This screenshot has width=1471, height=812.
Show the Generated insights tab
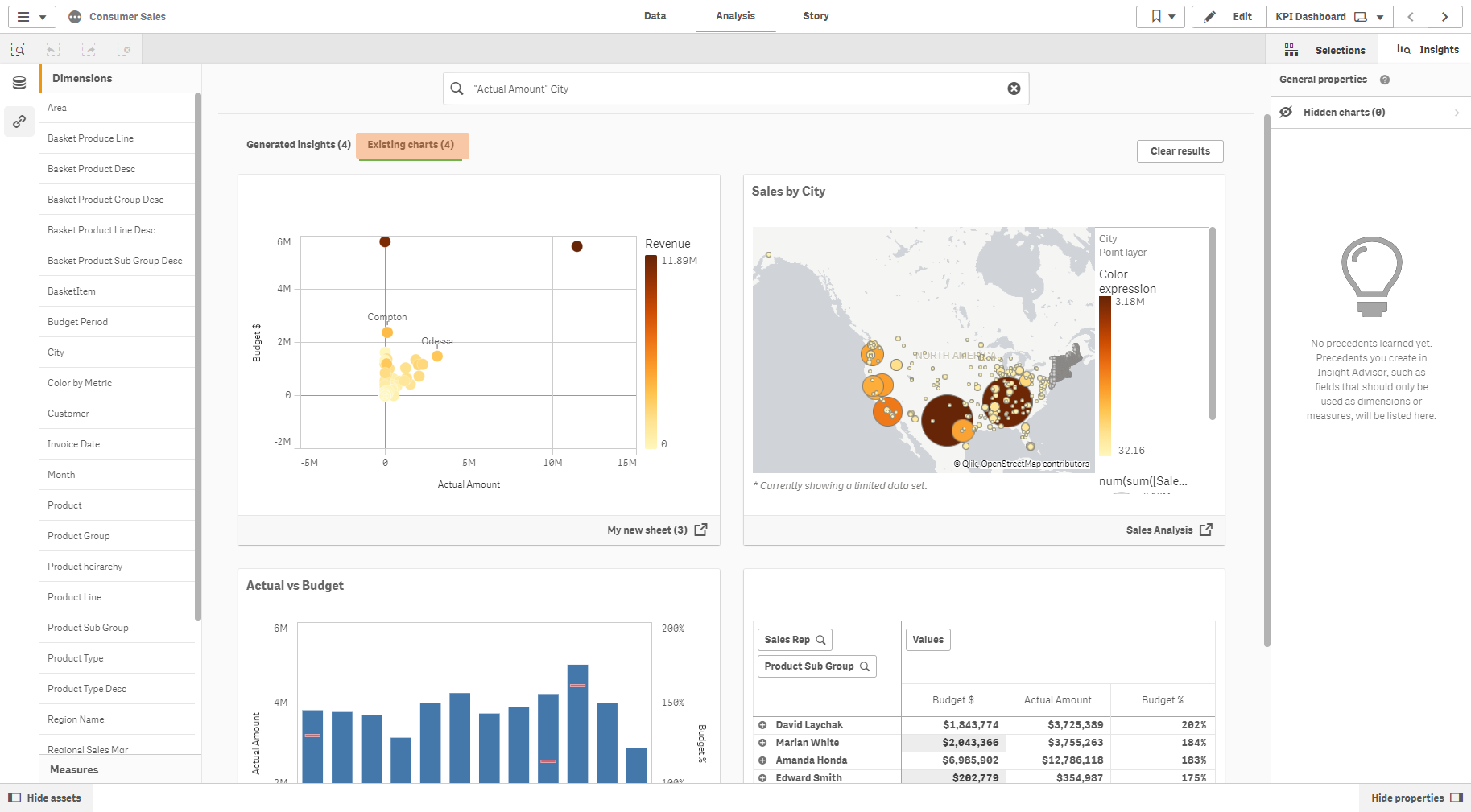pos(298,145)
